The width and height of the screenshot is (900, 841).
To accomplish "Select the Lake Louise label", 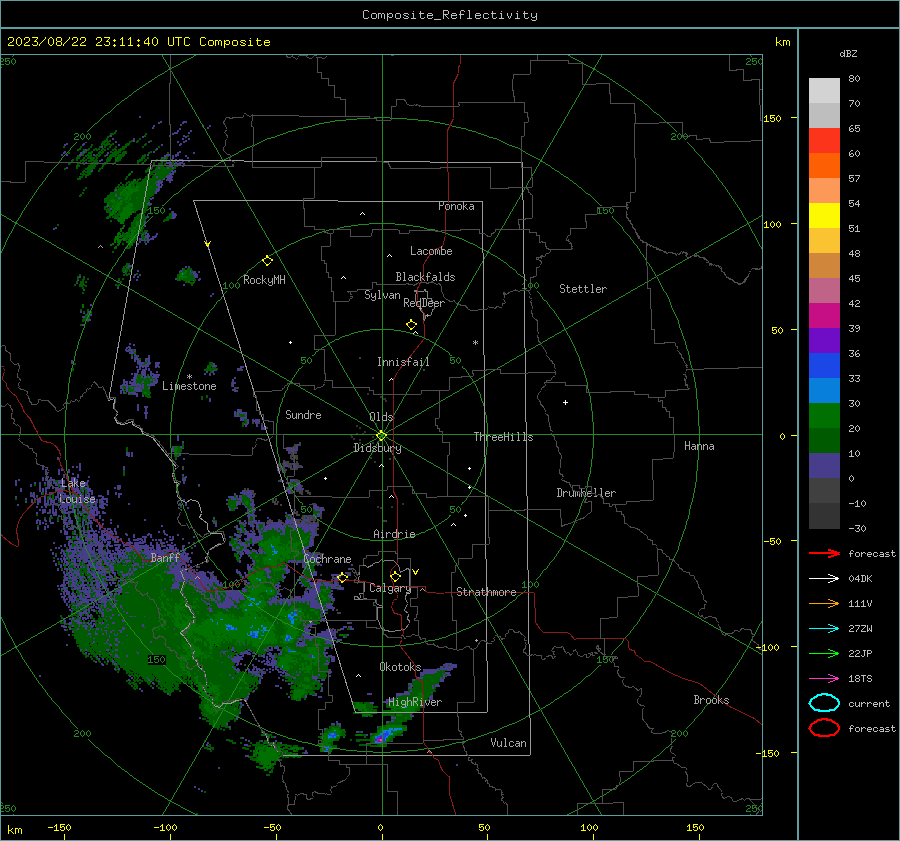I will pos(76,491).
